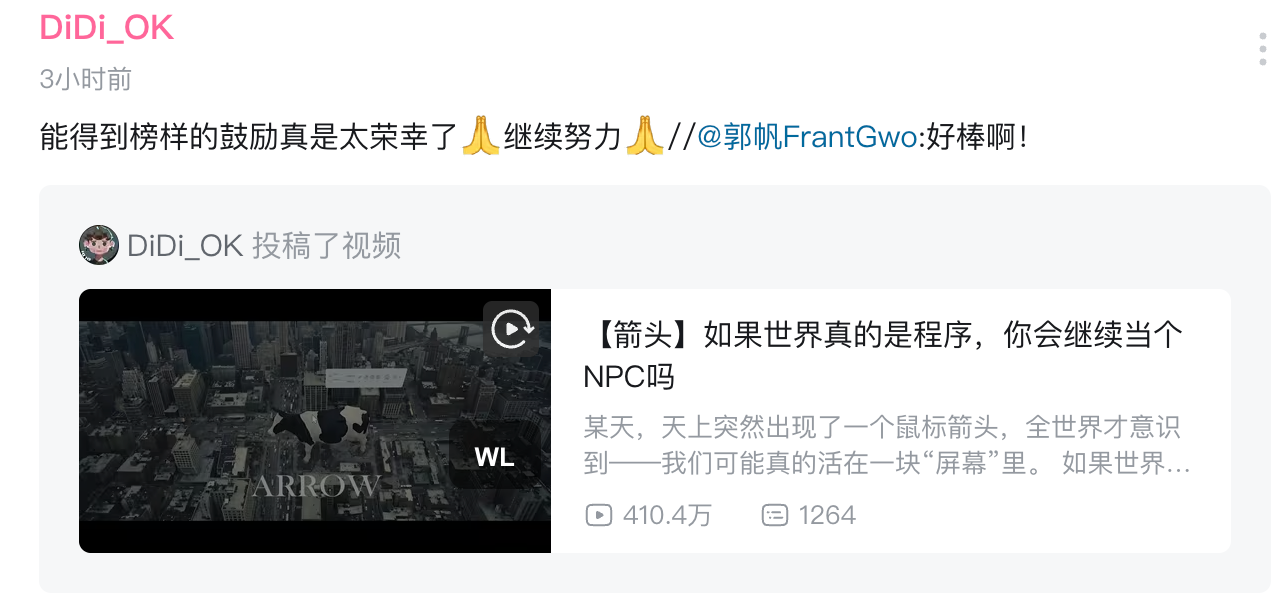Viewport: 1274px width, 600px height.
Task: Click the WL badge on the video thumbnail
Action: 495,458
